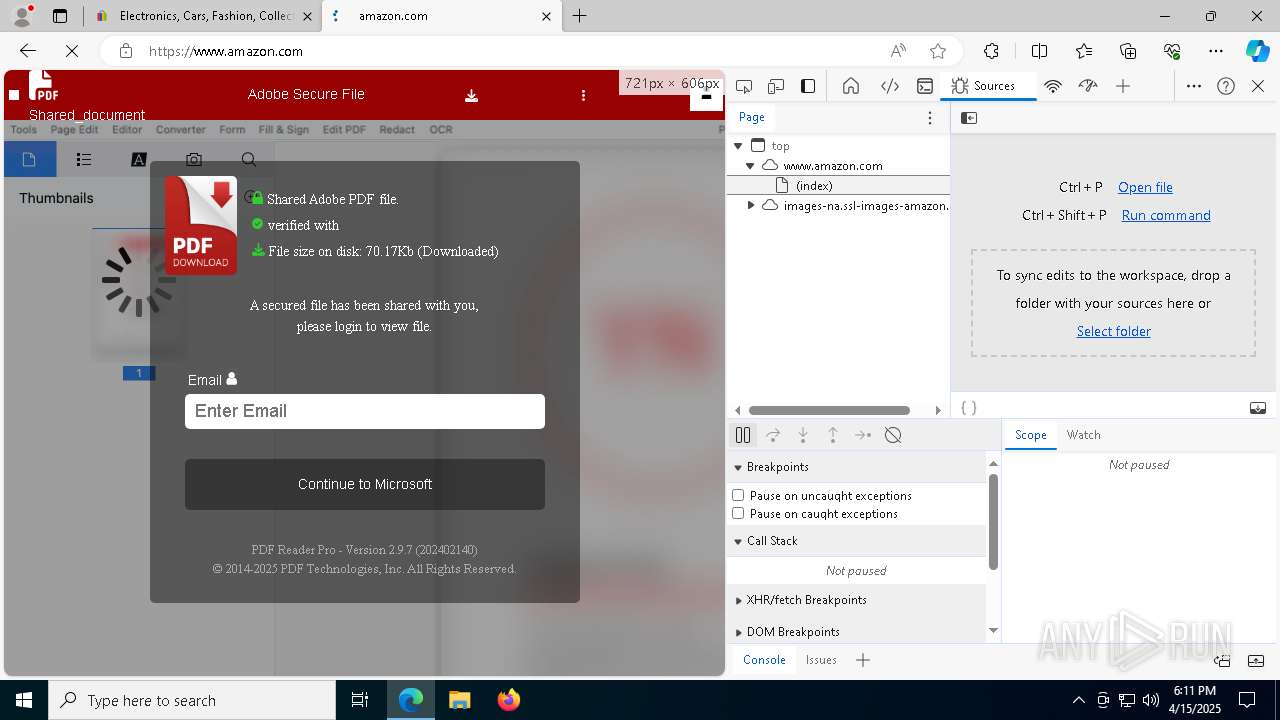Launch Firefox from the taskbar

508,700
